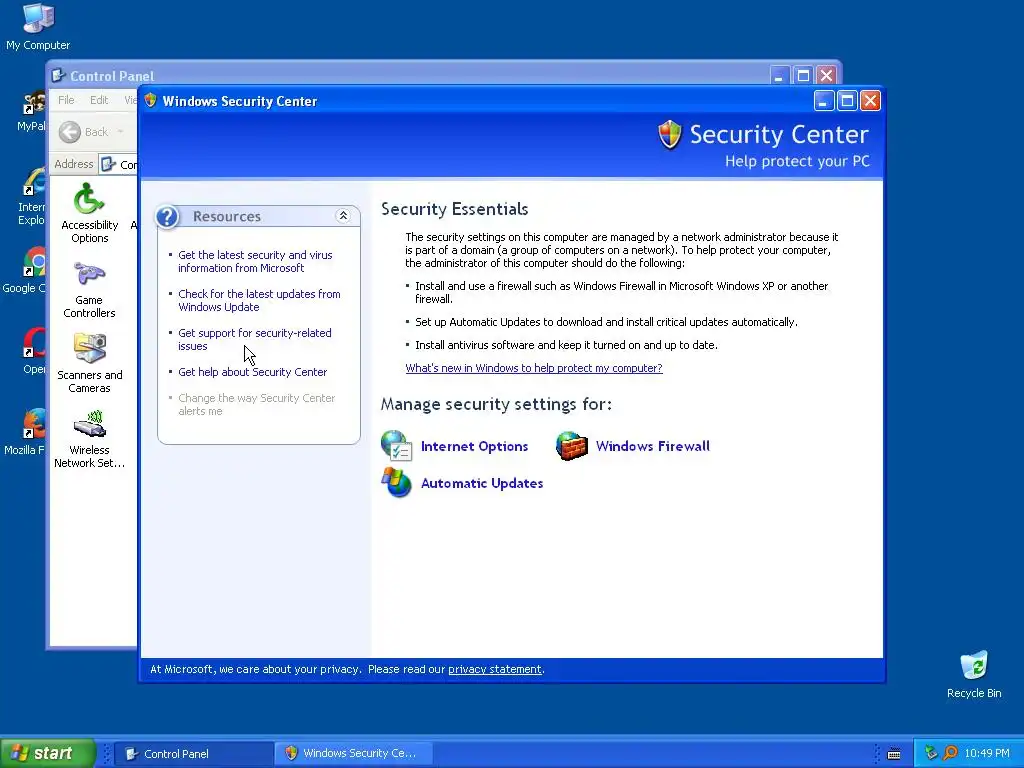Switch to Control Panel taskbar button
The image size is (1024, 768).
coord(193,754)
